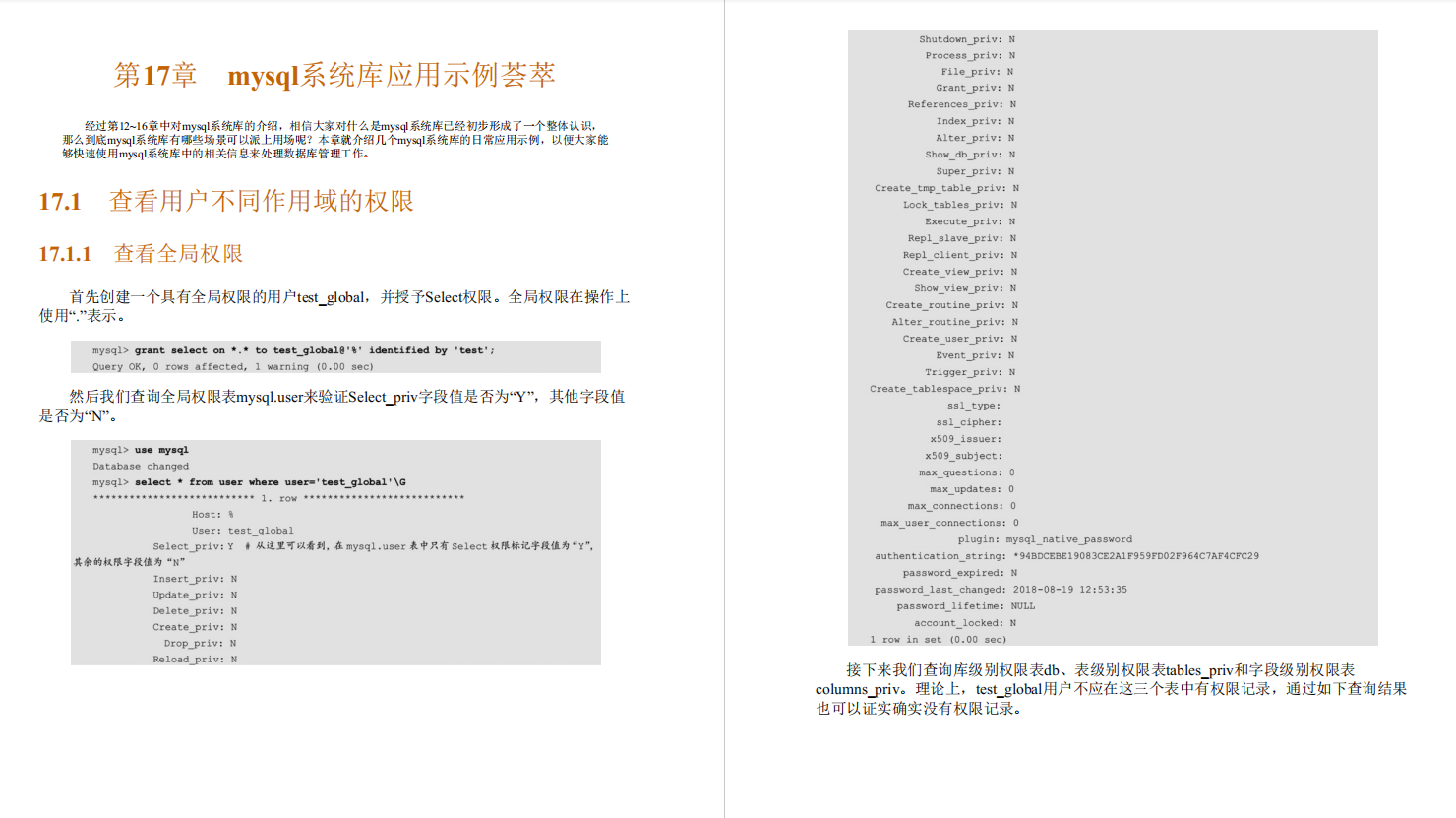Click the 'Lock_tables_priv: N' row
Screen dimensions: 1456x818
960,205
